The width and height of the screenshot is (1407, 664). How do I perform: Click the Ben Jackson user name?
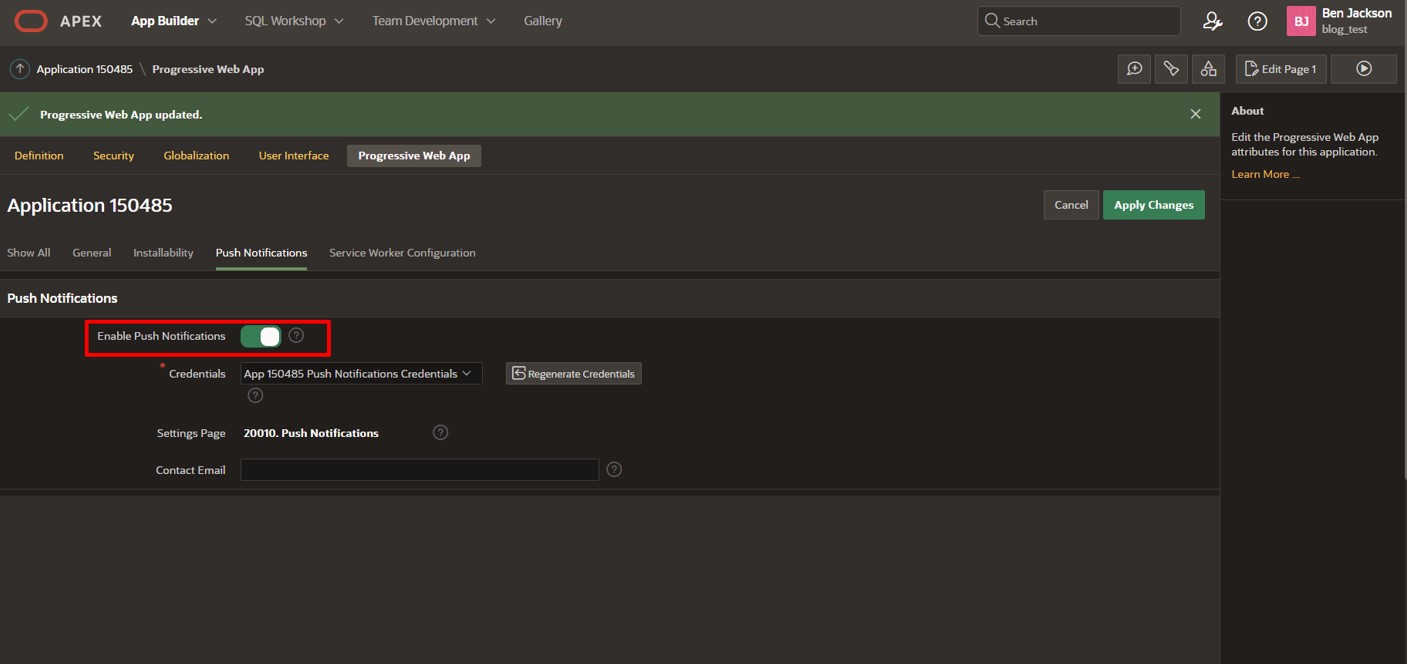[x=1356, y=13]
